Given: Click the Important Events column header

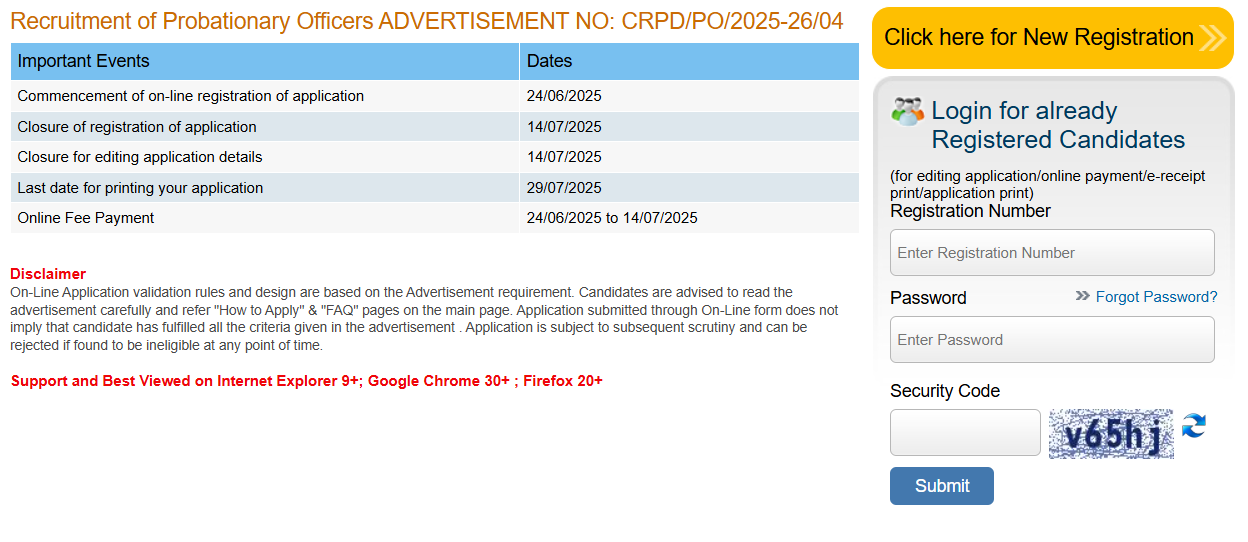Looking at the screenshot, I should tap(264, 61).
